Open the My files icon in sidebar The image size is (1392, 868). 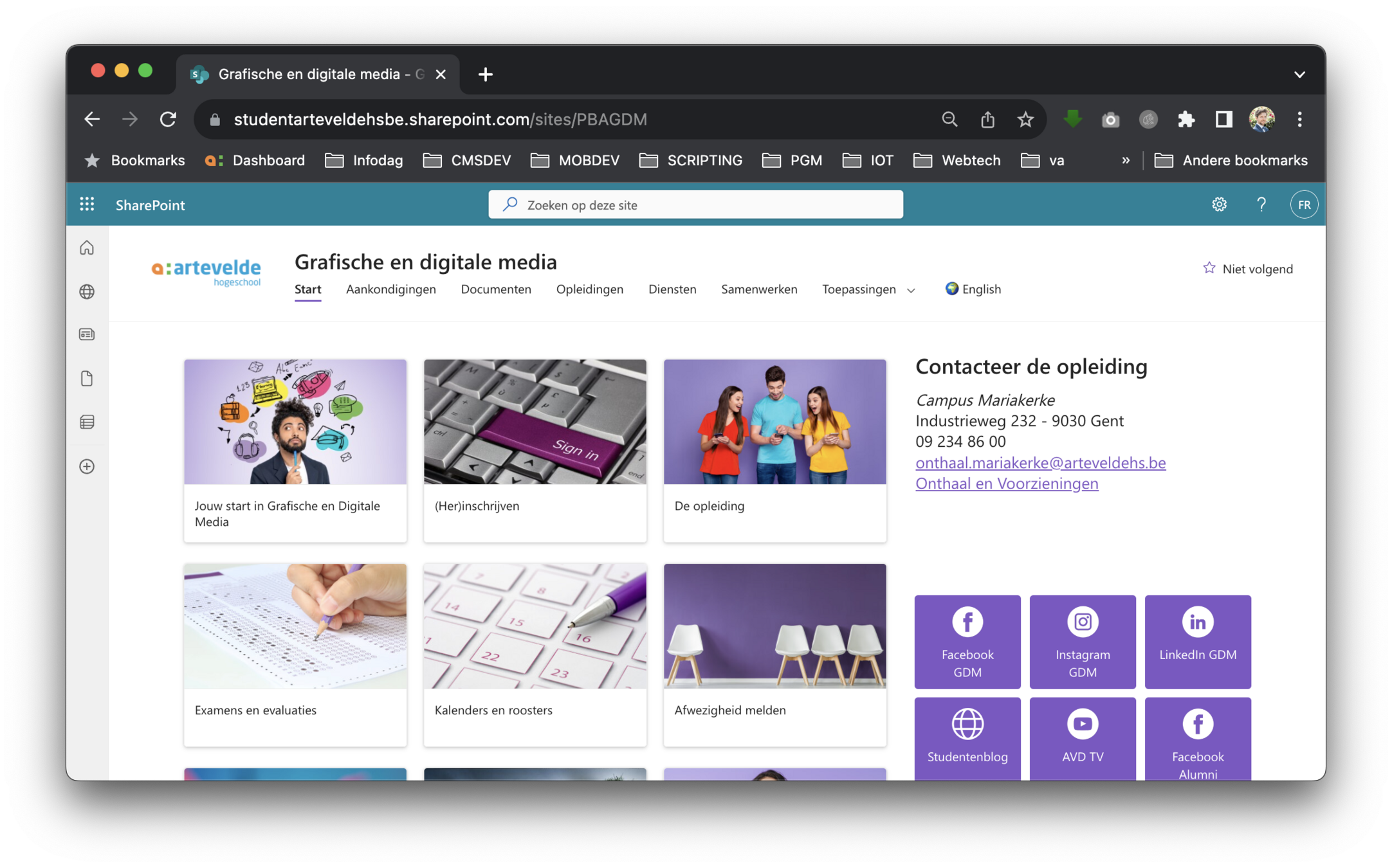[87, 378]
